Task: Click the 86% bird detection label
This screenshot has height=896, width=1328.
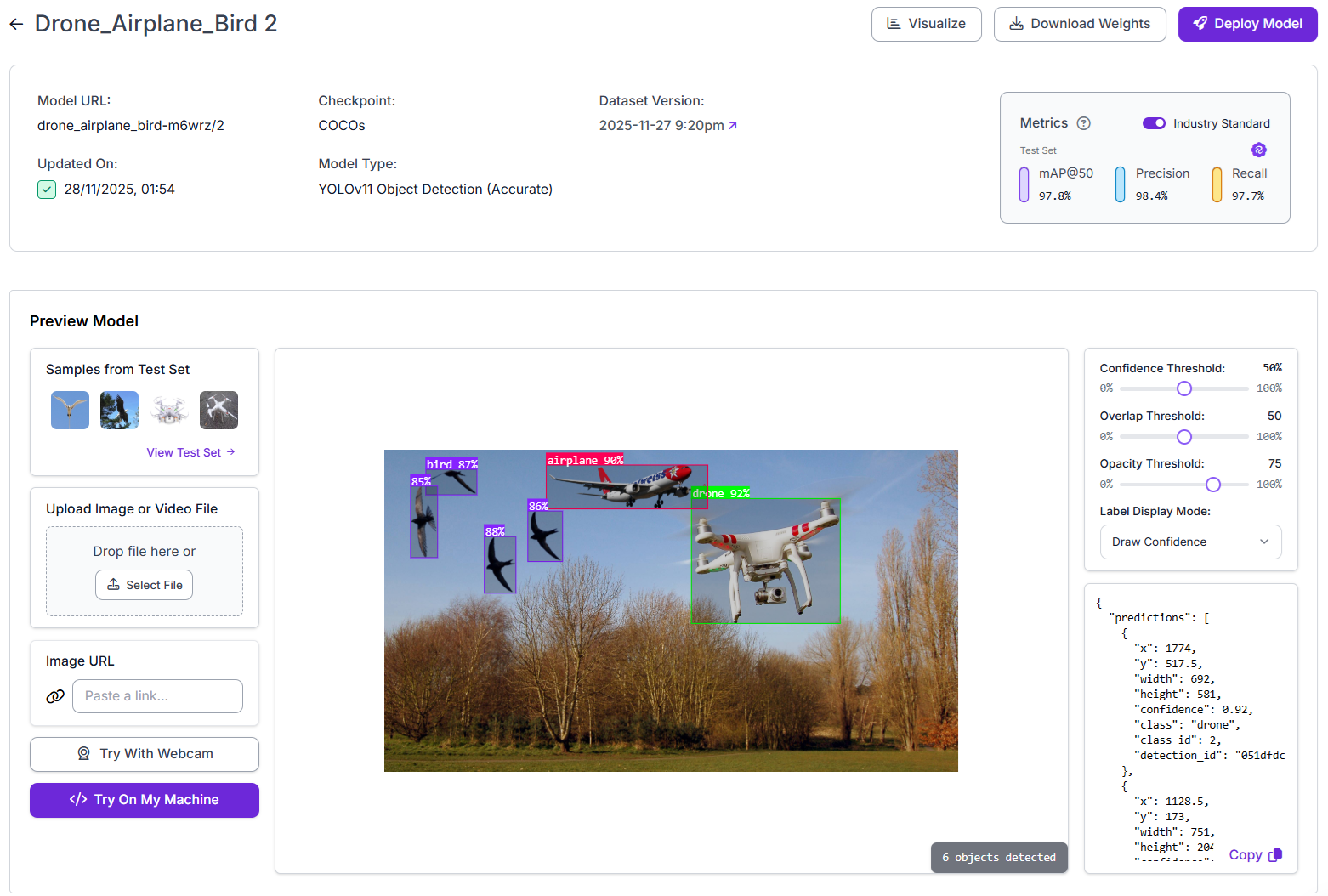Action: pyautogui.click(x=538, y=506)
